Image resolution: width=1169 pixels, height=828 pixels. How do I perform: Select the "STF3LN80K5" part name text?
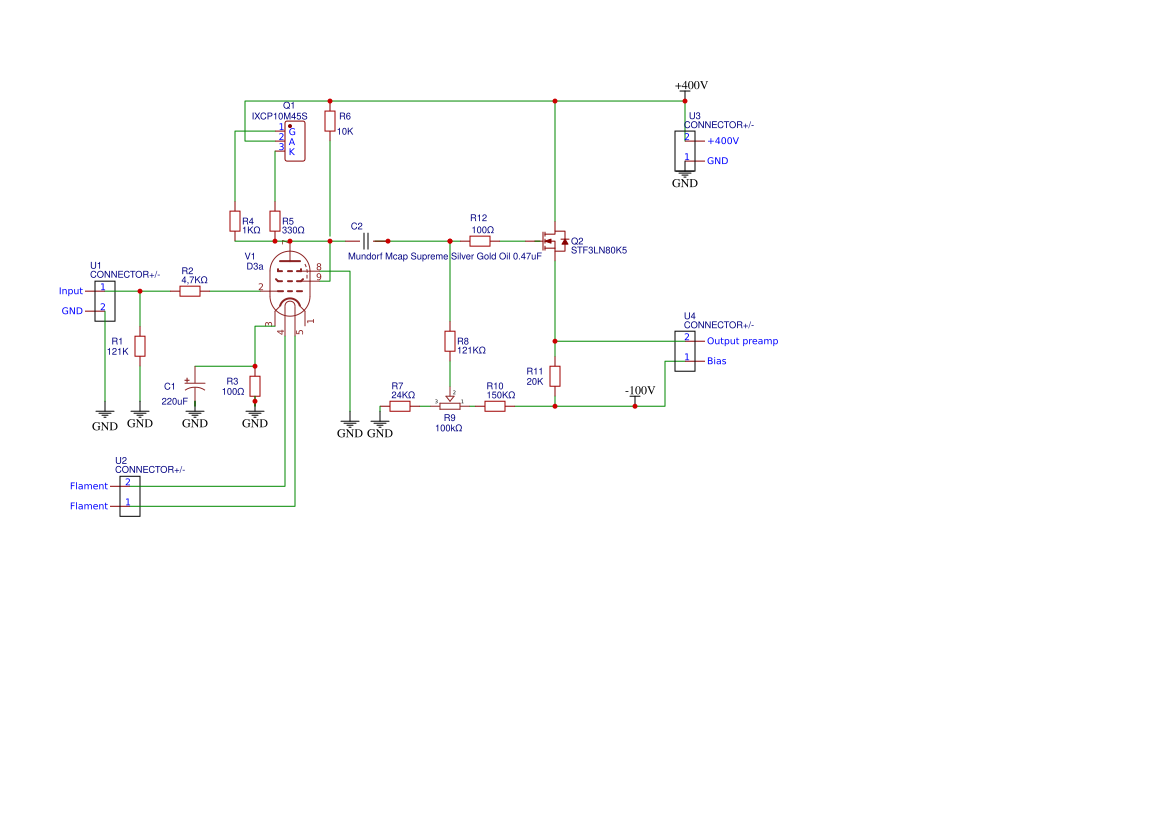[599, 250]
